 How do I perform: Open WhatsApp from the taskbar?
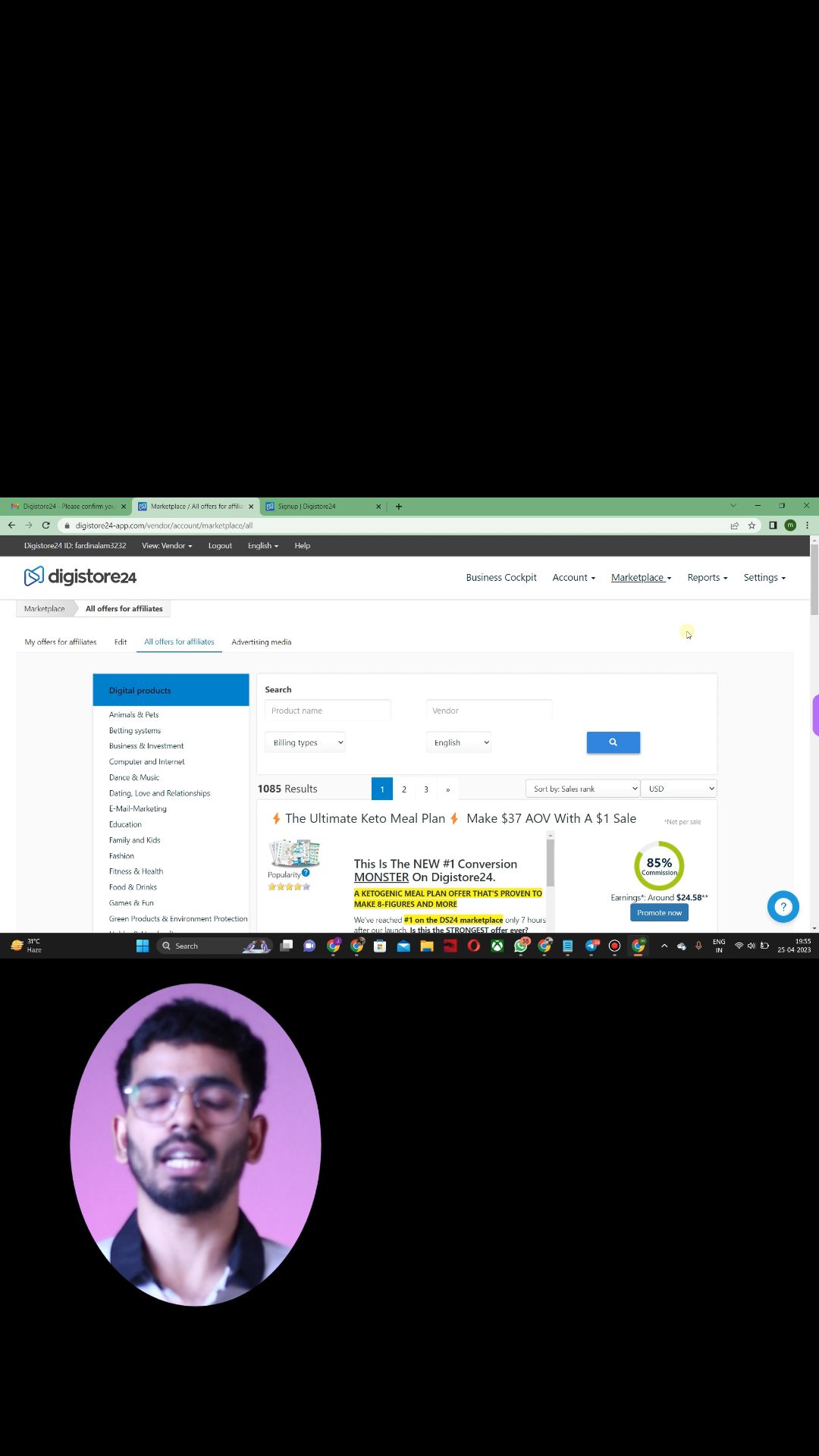(x=521, y=946)
